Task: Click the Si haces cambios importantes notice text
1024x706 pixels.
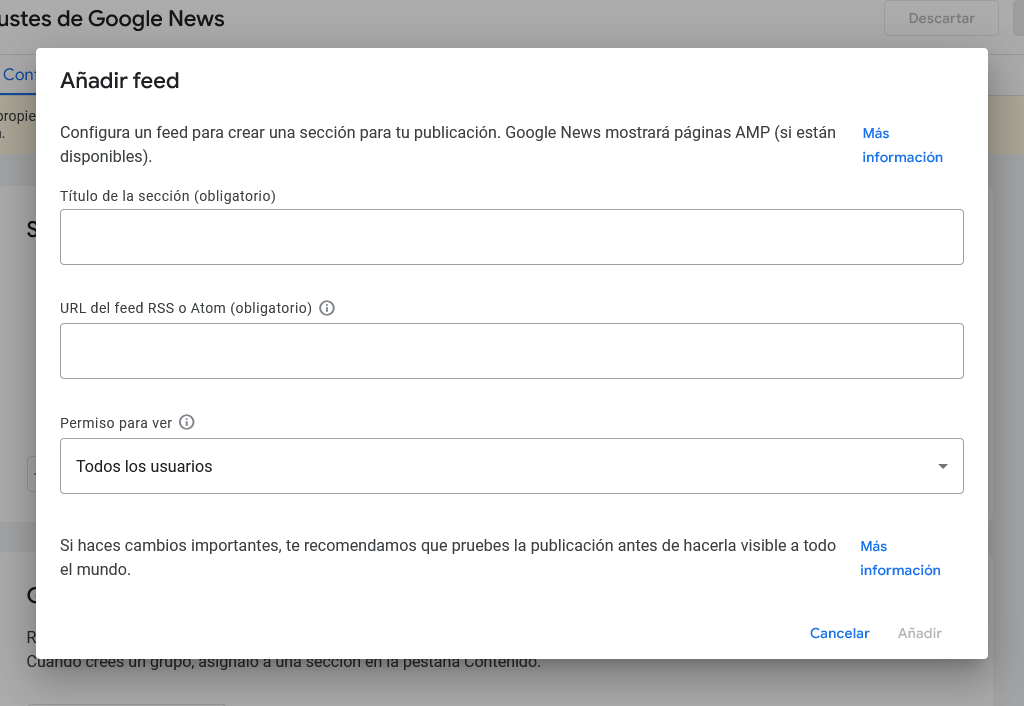Action: [447, 558]
